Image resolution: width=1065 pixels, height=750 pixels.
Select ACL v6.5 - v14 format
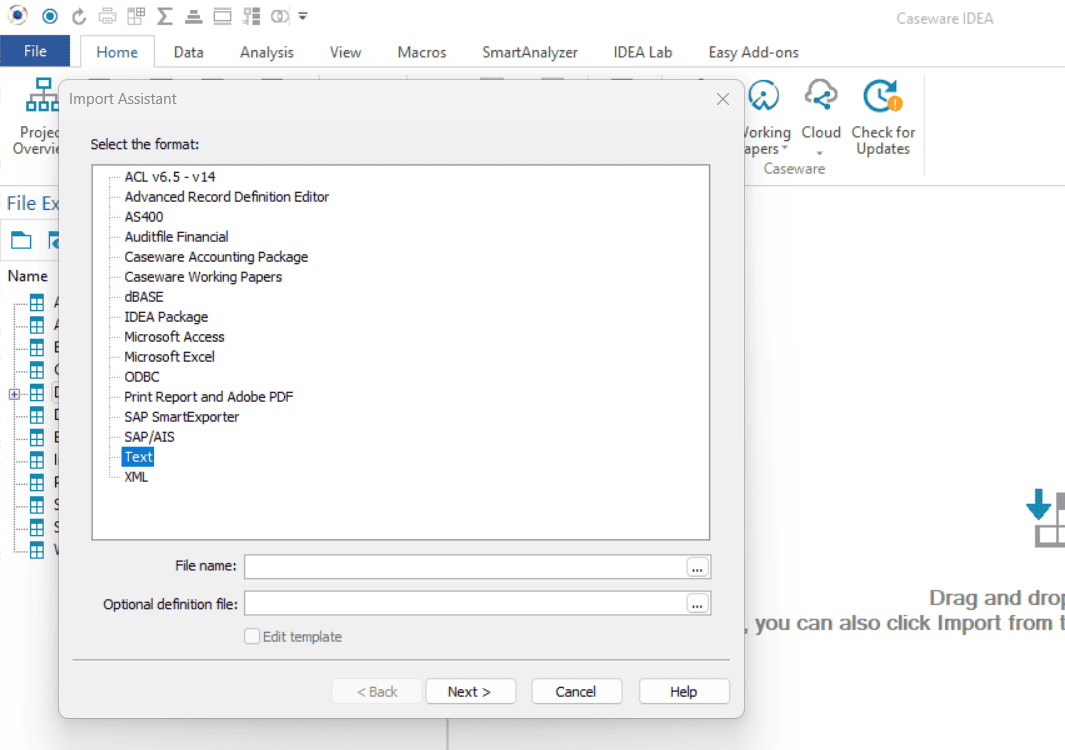[170, 177]
